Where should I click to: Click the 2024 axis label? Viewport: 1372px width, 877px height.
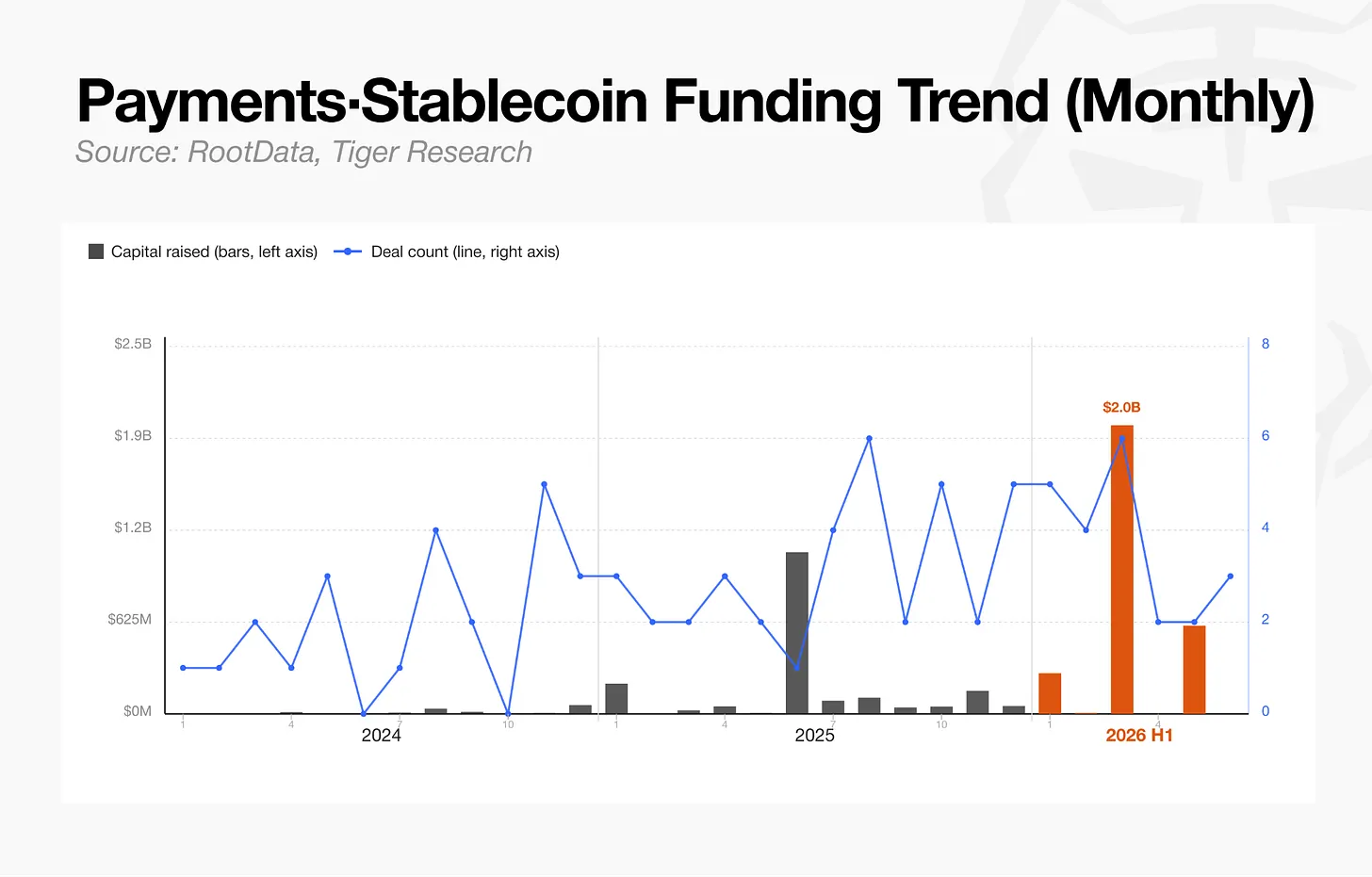pos(381,736)
